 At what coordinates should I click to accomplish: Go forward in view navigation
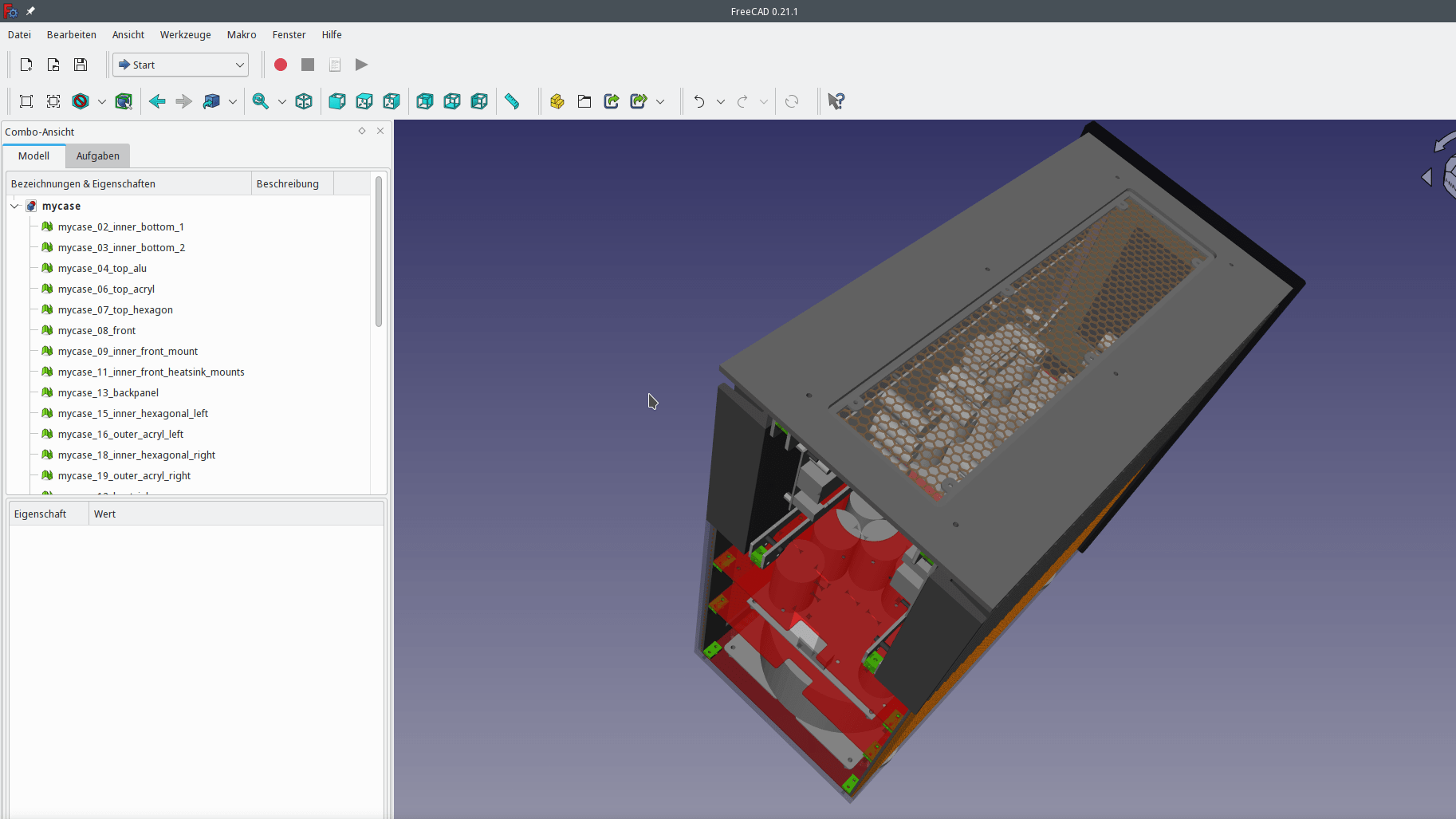click(184, 101)
